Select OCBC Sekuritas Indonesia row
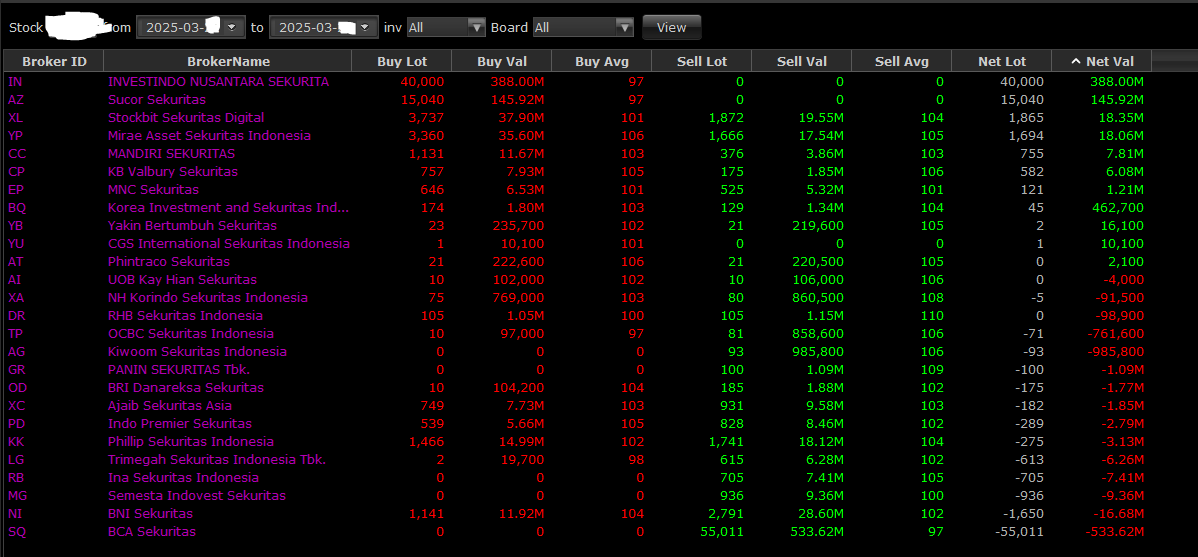Viewport: 1198px width, 557px height. pos(578,333)
